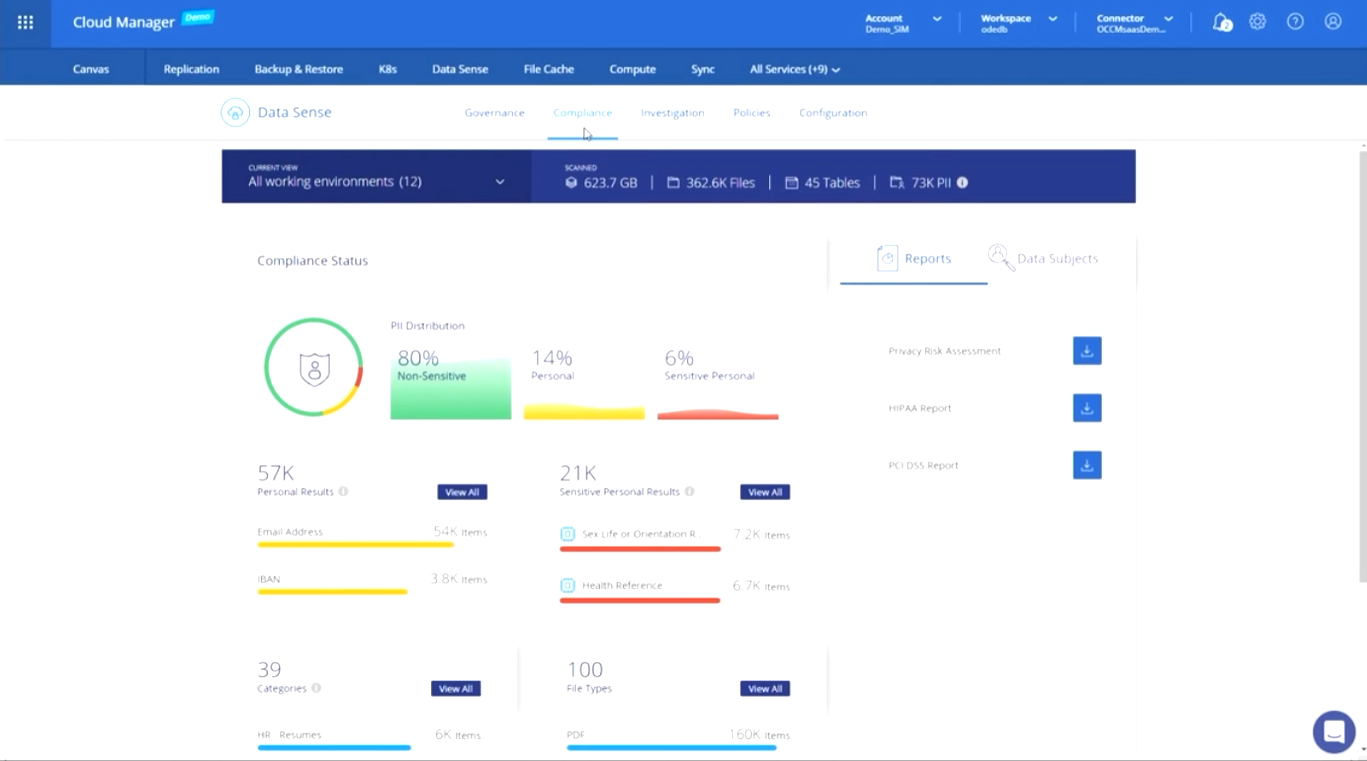Click the IBAN yellow bar
The height and width of the screenshot is (761, 1367).
coord(332,592)
